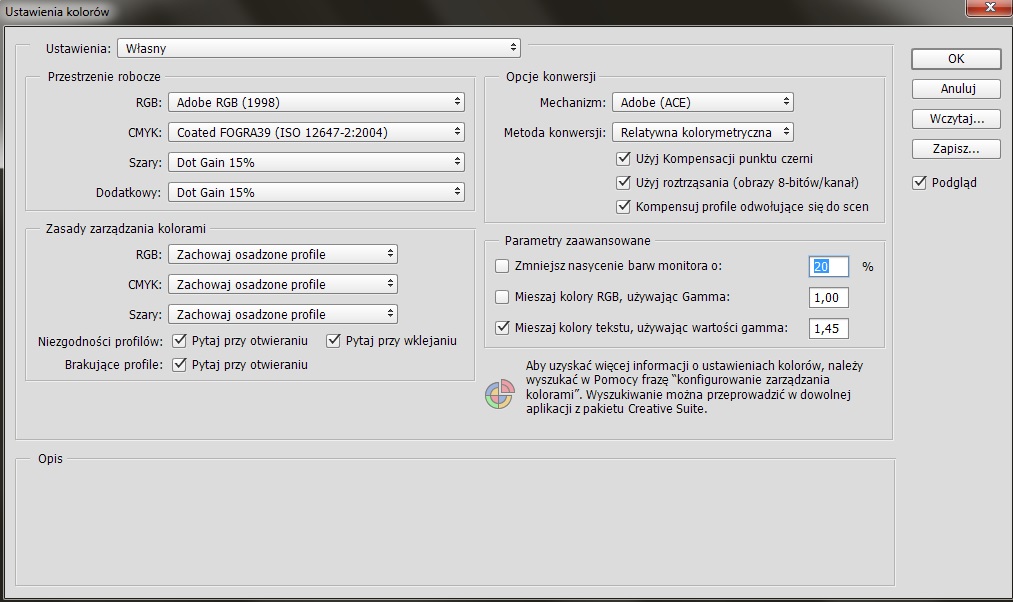The width and height of the screenshot is (1013, 602).
Task: Disable Użyj roztrząsania dithering checkbox
Action: click(x=625, y=183)
